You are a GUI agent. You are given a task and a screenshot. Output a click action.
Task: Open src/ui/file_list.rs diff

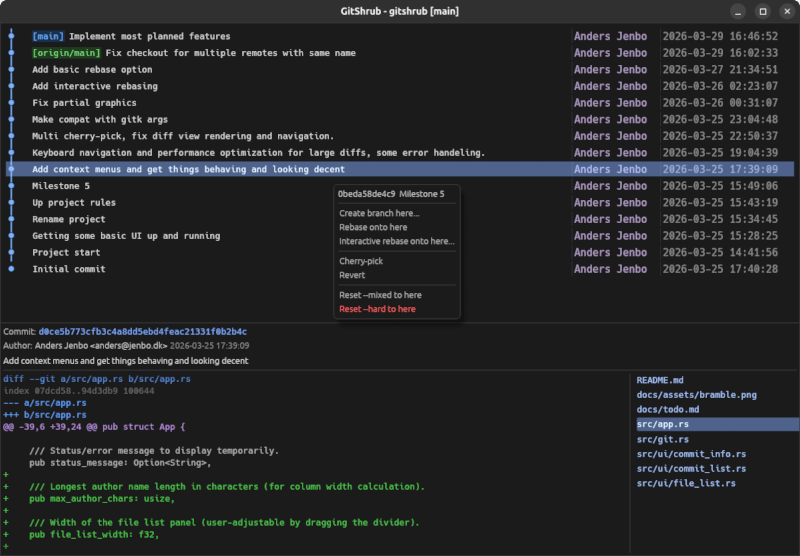pos(686,483)
